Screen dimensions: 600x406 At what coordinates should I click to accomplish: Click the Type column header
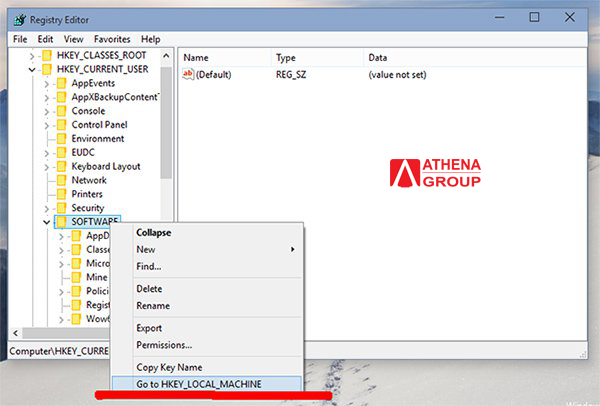pyautogui.click(x=286, y=58)
